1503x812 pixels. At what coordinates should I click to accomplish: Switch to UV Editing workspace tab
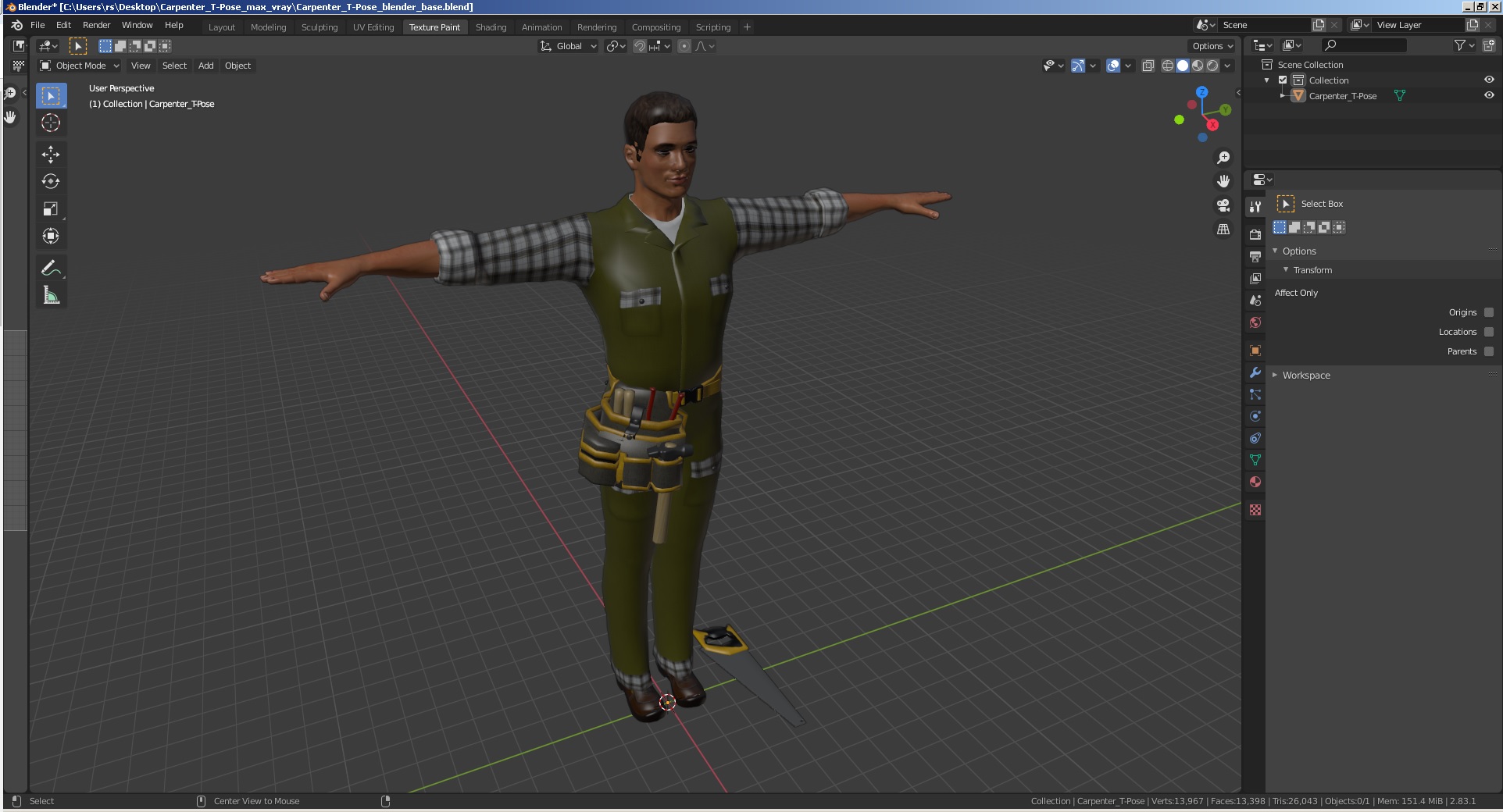pyautogui.click(x=373, y=27)
